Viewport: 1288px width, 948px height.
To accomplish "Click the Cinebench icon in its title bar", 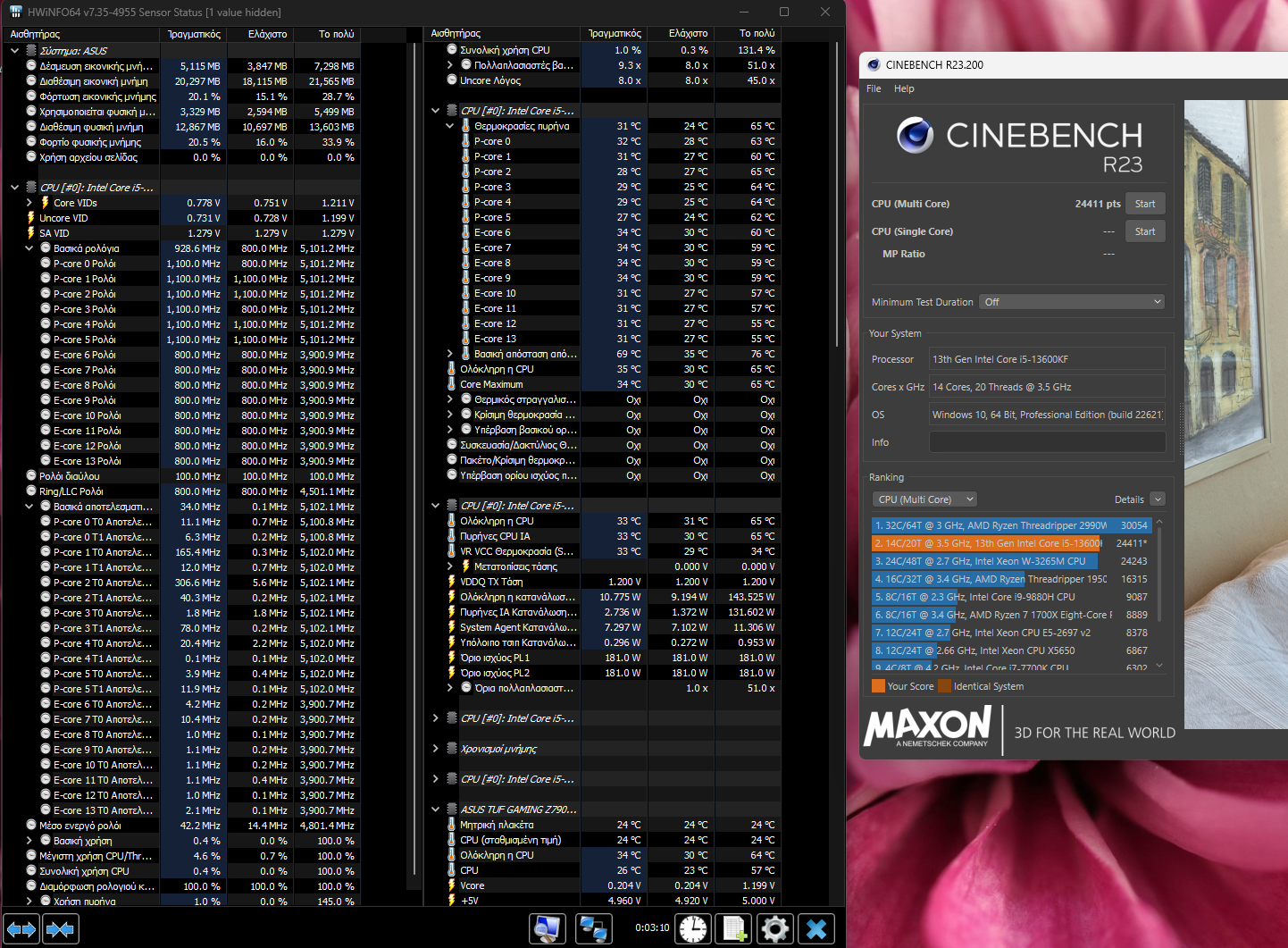I will [874, 64].
